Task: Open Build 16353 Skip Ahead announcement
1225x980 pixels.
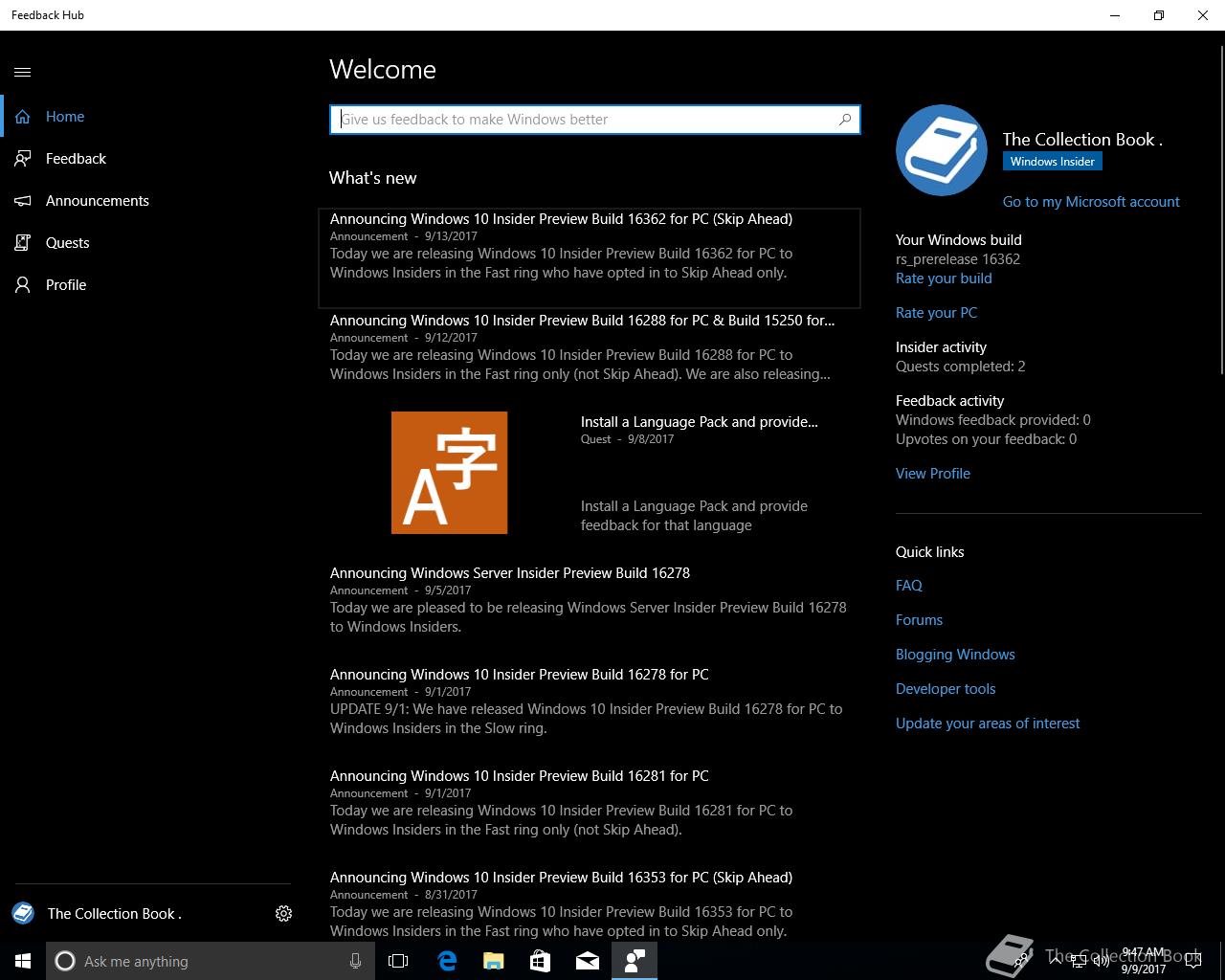Action: pos(590,903)
